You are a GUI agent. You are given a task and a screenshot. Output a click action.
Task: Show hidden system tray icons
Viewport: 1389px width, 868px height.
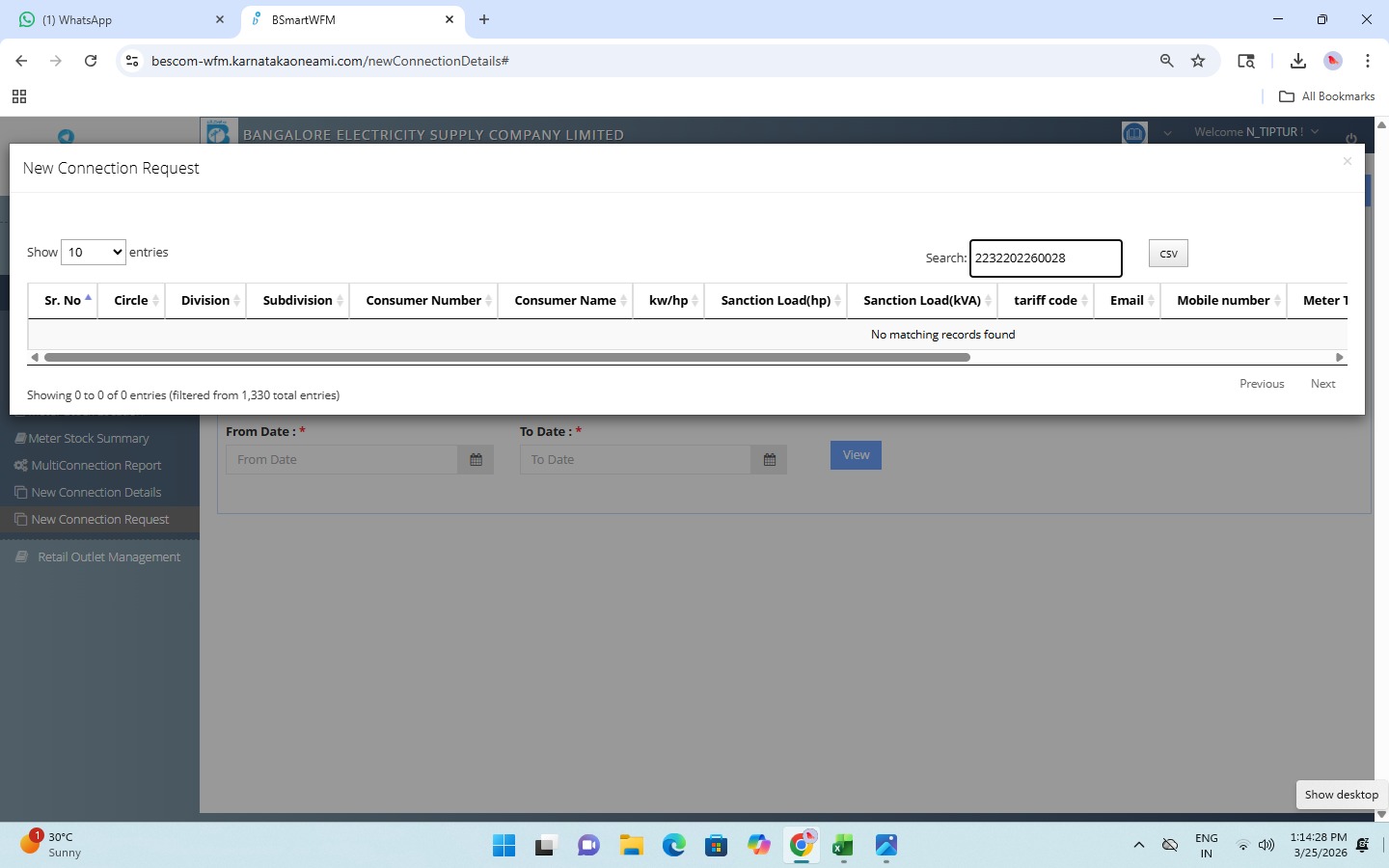[x=1139, y=846]
